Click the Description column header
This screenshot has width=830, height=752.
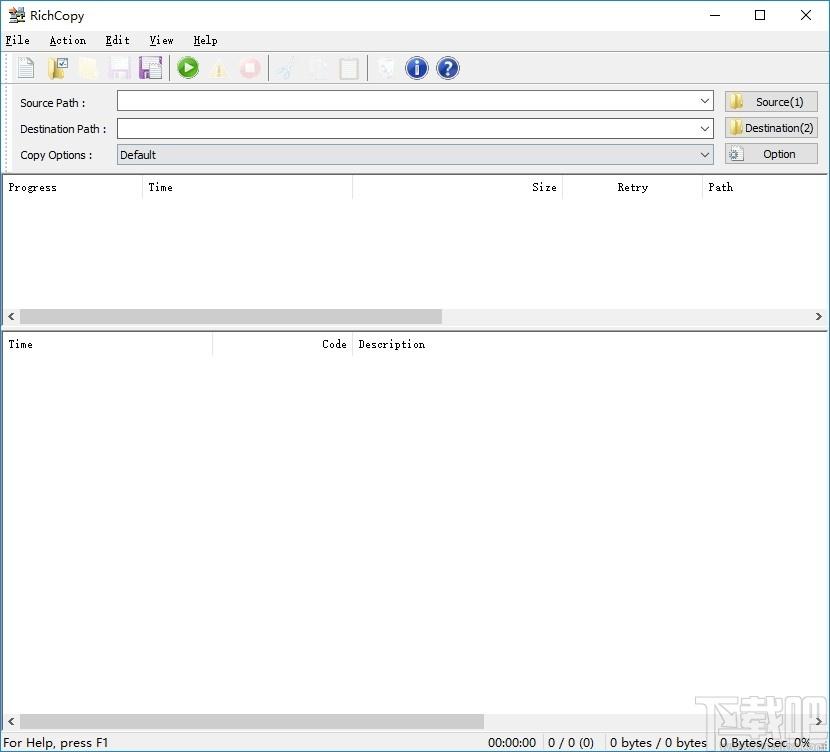tap(590, 345)
